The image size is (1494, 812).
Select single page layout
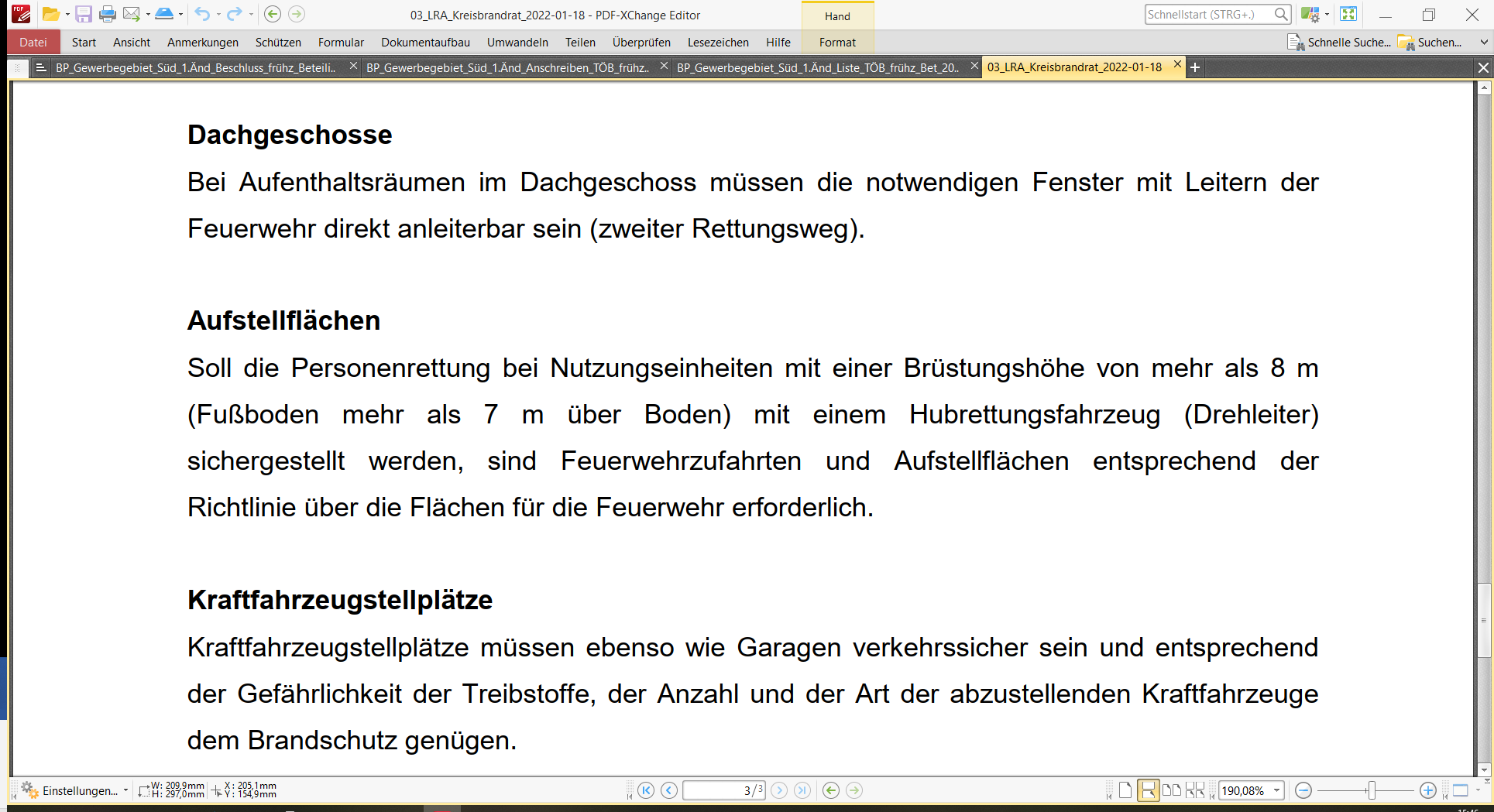pyautogui.click(x=1125, y=790)
